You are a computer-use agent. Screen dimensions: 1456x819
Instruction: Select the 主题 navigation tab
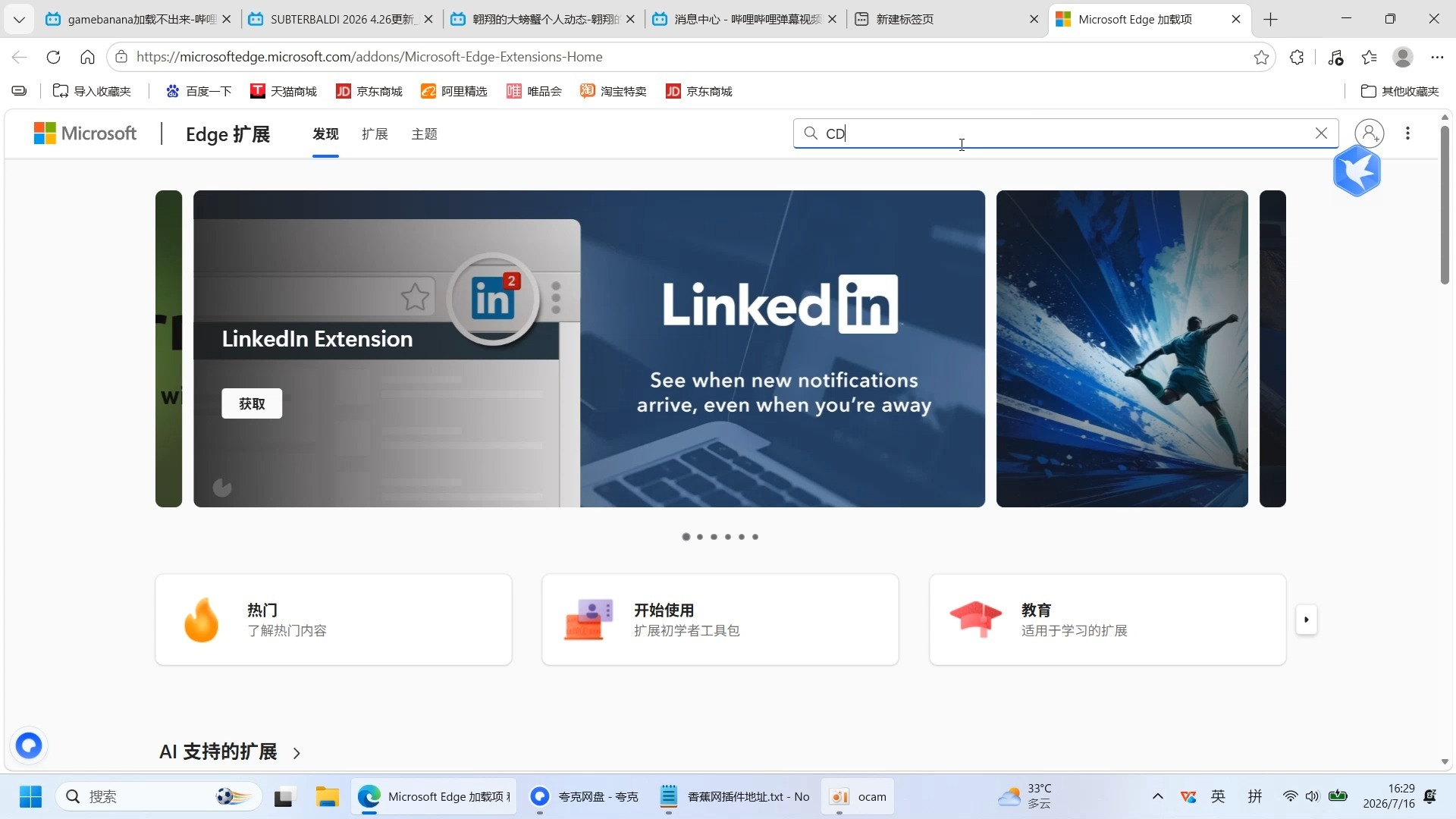pyautogui.click(x=424, y=134)
